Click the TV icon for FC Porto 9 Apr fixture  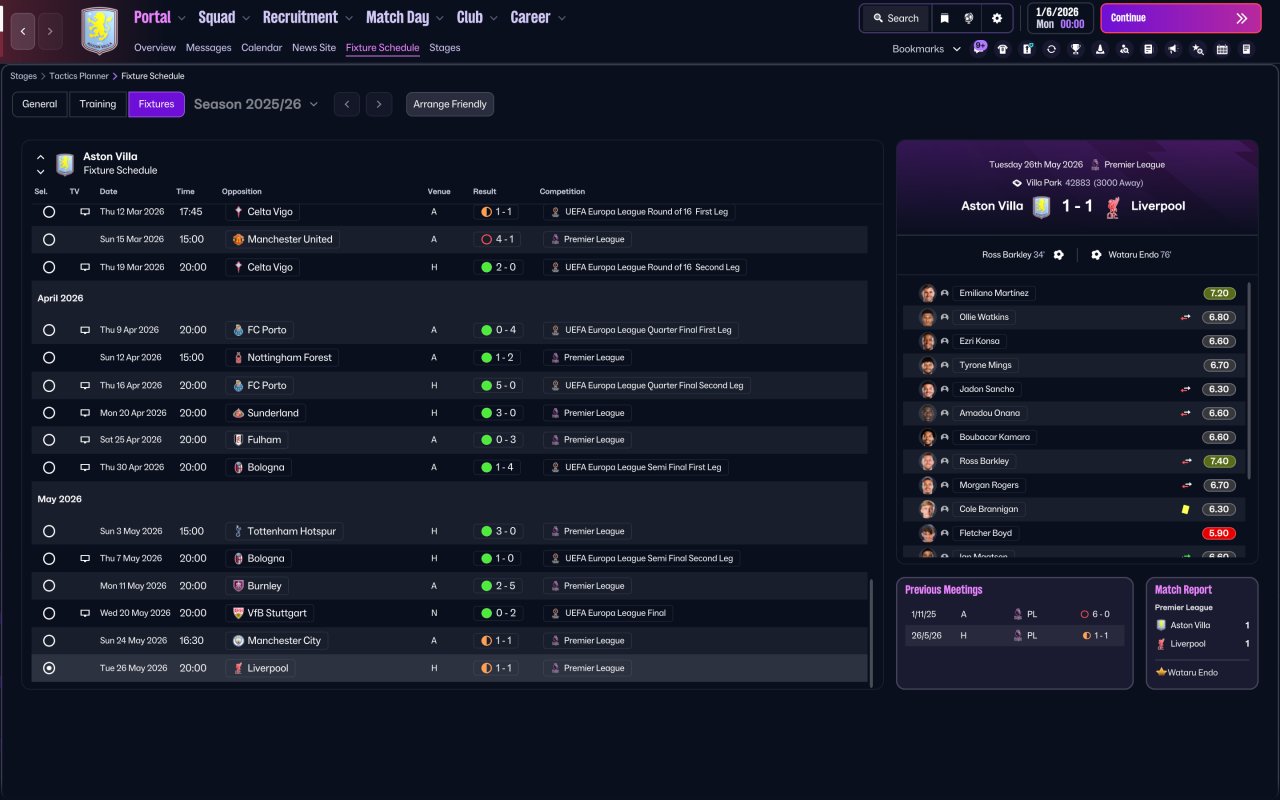coord(85,330)
